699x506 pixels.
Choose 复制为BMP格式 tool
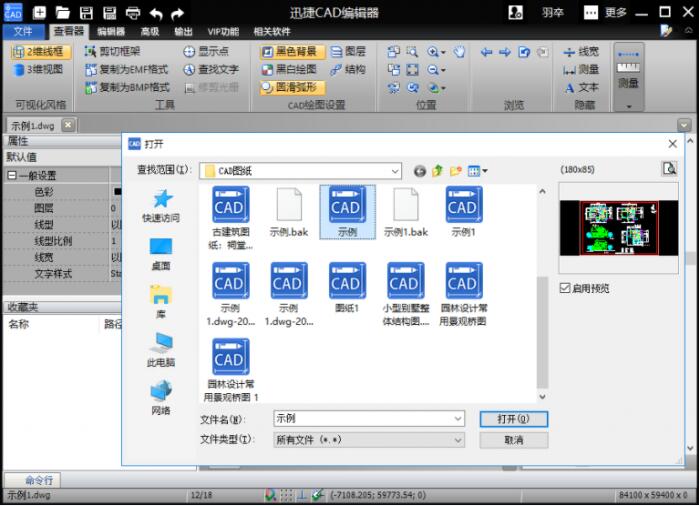(x=127, y=87)
